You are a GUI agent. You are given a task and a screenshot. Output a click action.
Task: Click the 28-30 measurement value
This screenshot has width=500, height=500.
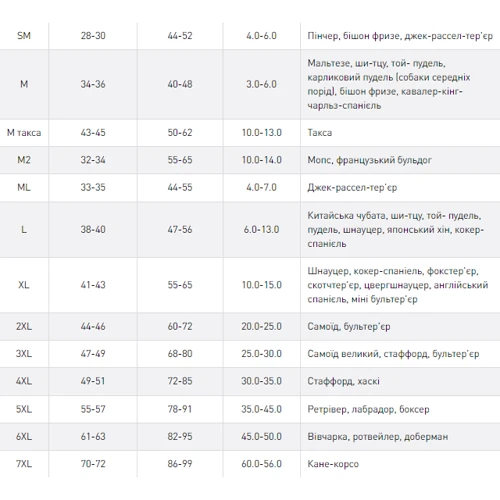point(93,36)
